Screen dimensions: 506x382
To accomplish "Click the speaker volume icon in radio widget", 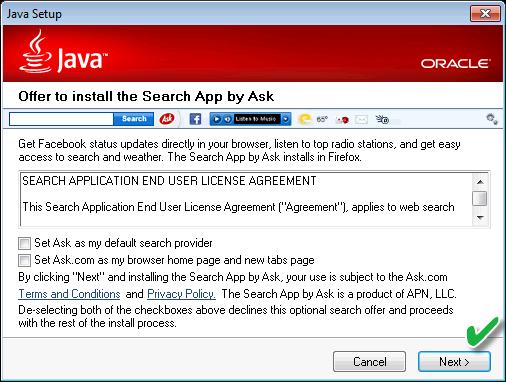I will tap(227, 119).
